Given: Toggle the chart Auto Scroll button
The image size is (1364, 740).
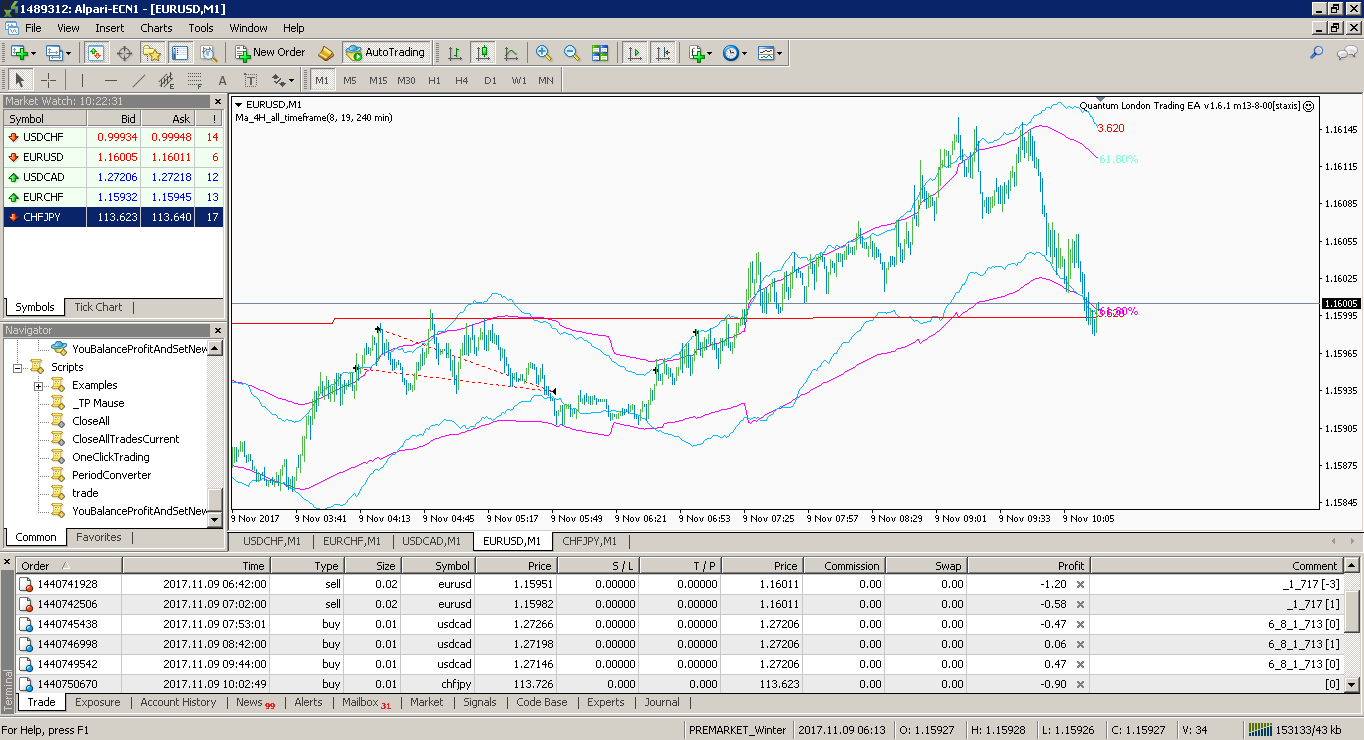Looking at the screenshot, I should (634, 53).
